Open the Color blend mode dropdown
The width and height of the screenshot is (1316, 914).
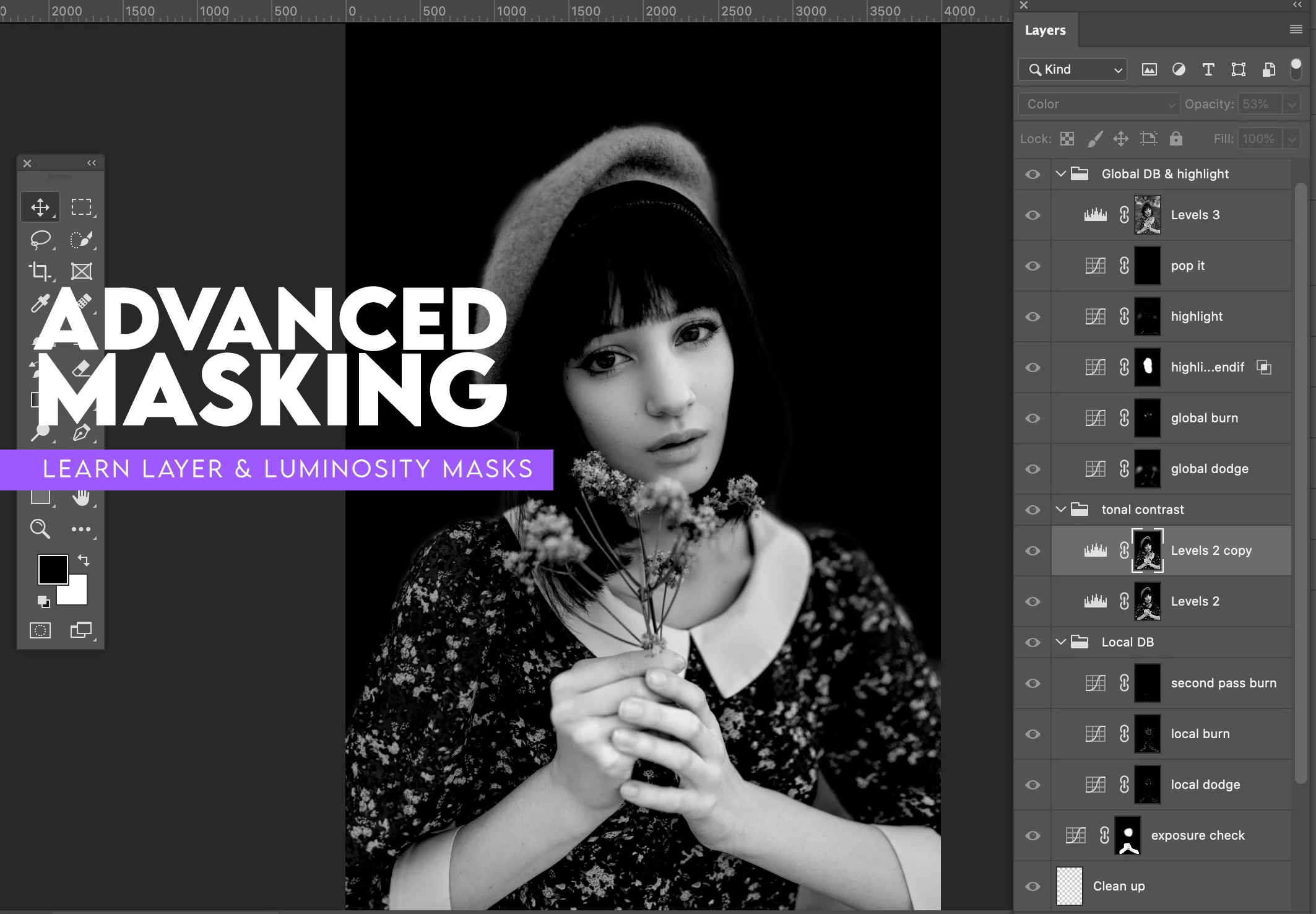click(x=1098, y=104)
